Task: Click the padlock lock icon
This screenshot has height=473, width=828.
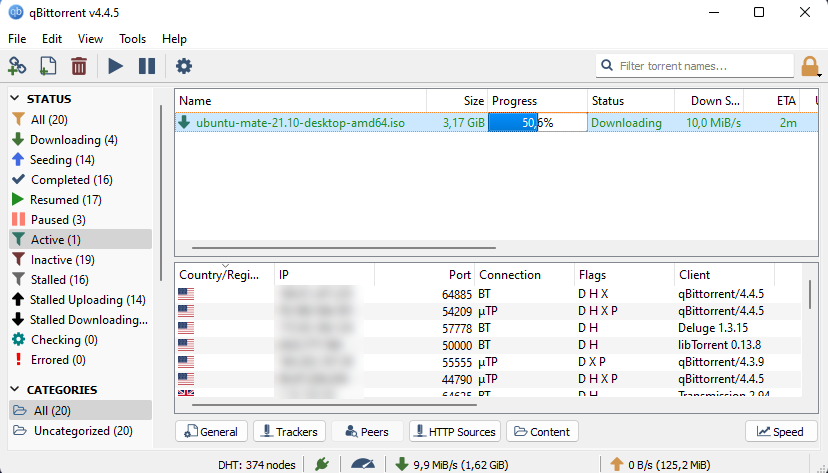Action: point(810,67)
